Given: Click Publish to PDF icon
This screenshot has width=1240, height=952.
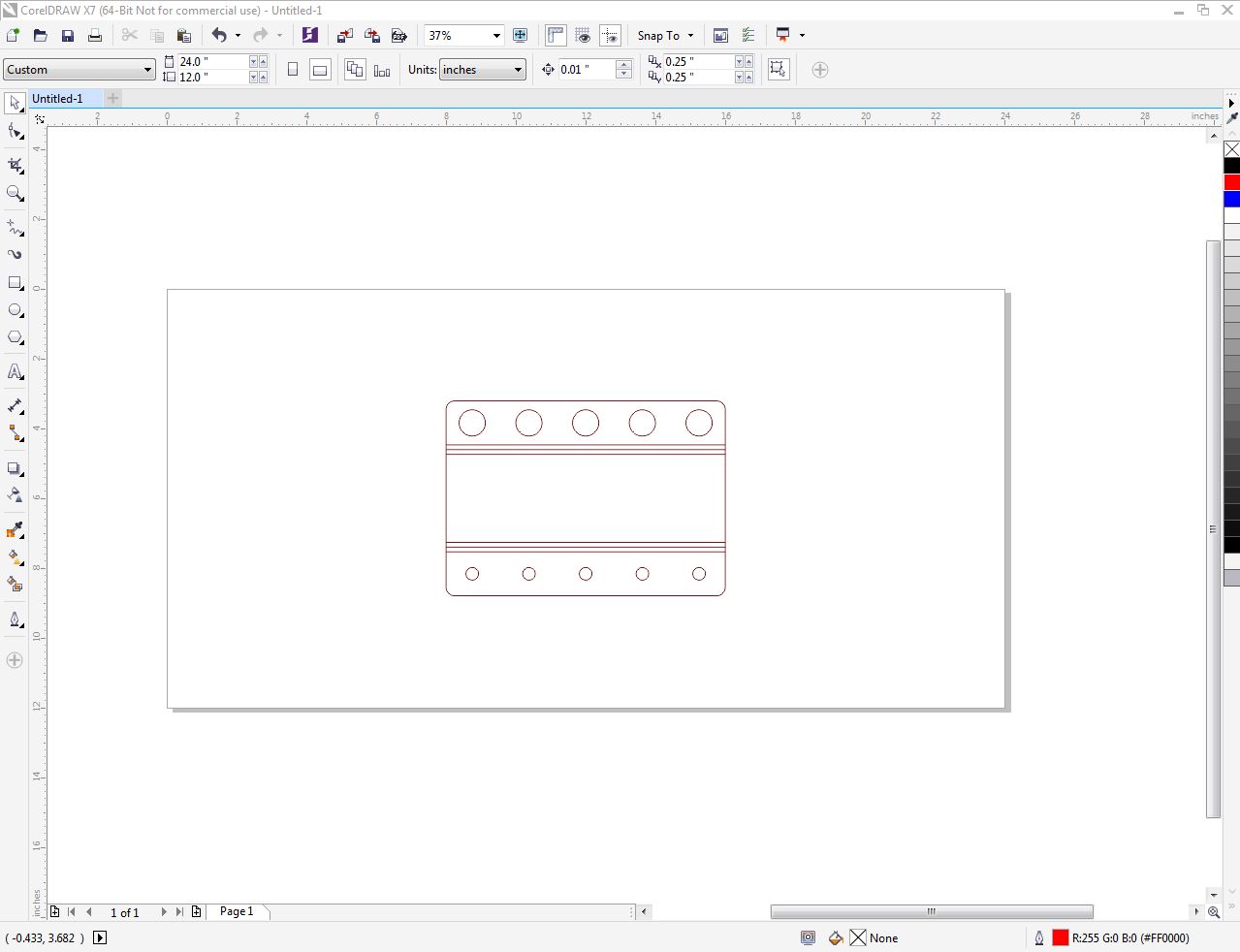Looking at the screenshot, I should point(399,36).
